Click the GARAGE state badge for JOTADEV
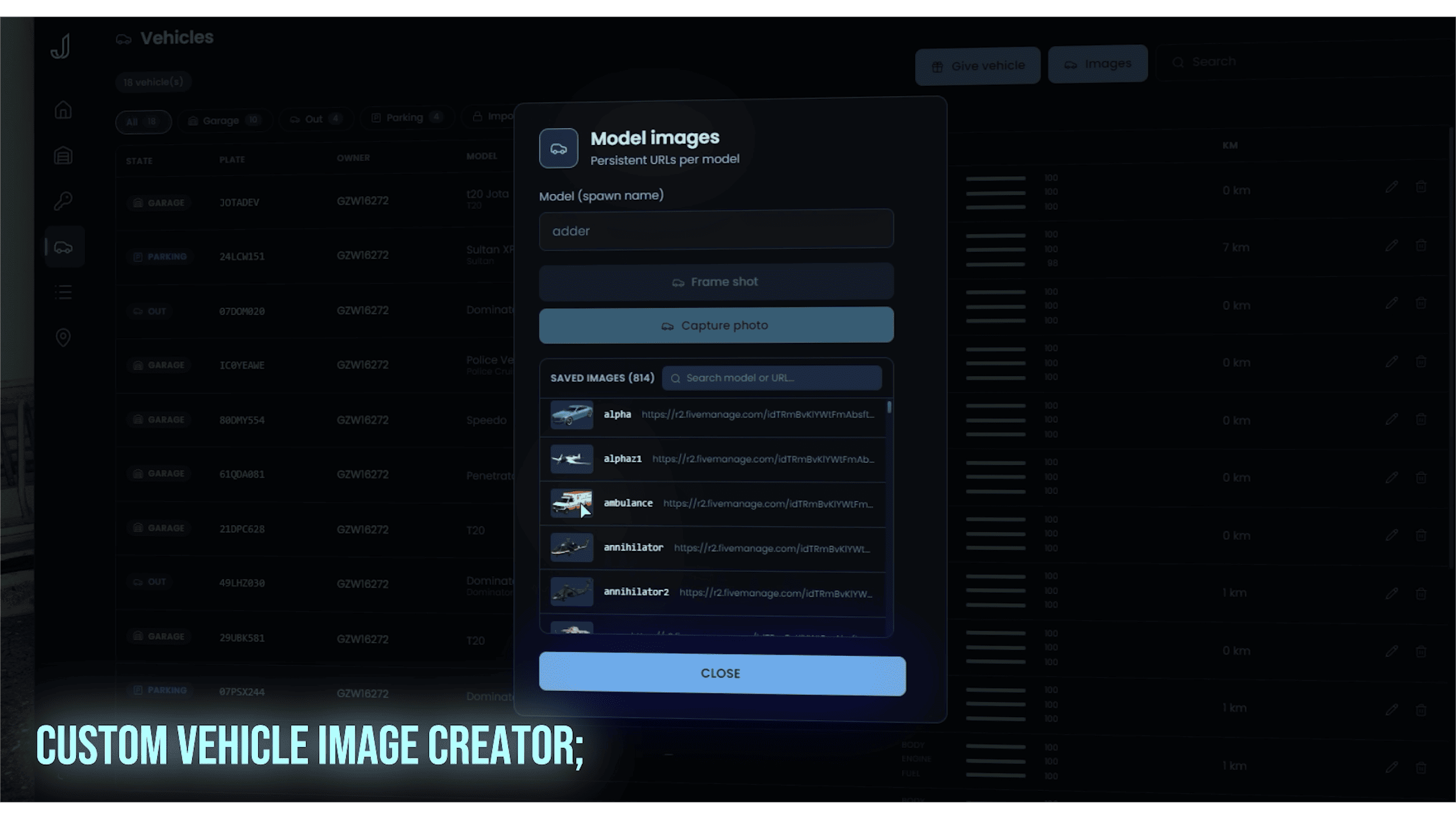 click(x=158, y=203)
